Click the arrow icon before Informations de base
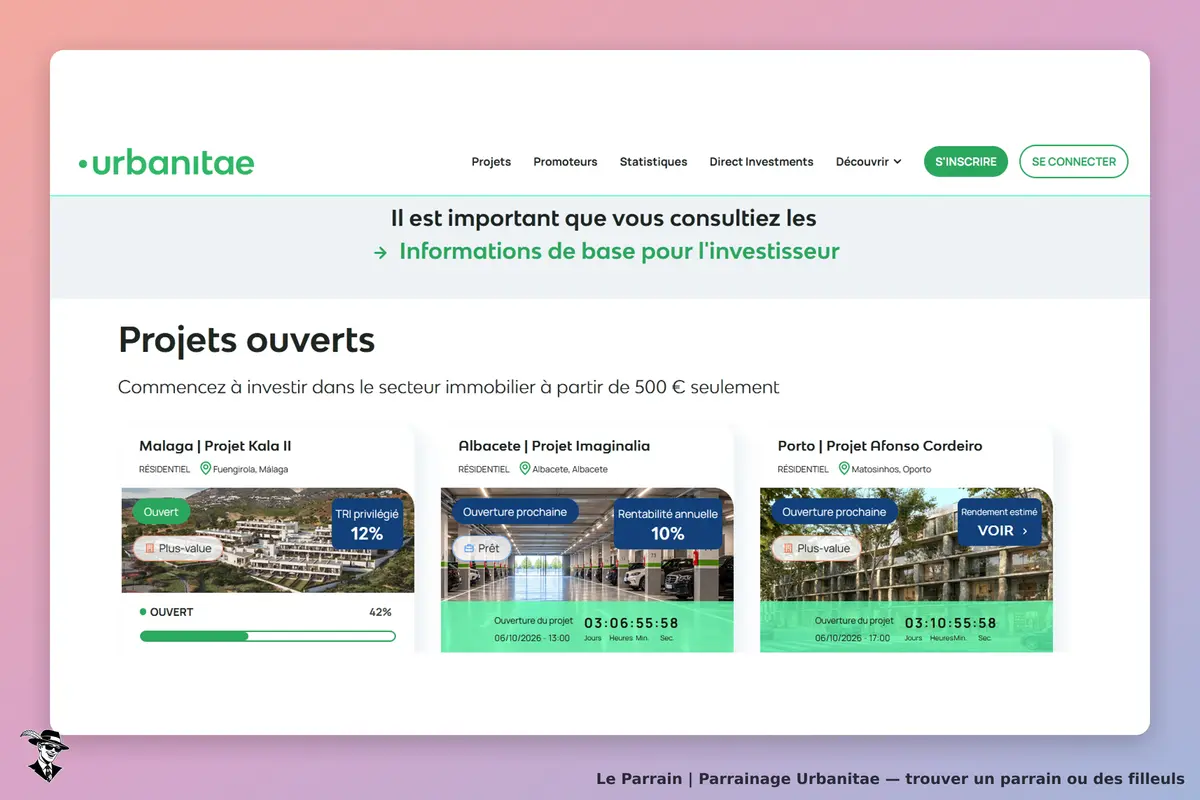Viewport: 1200px width, 800px height. (380, 253)
